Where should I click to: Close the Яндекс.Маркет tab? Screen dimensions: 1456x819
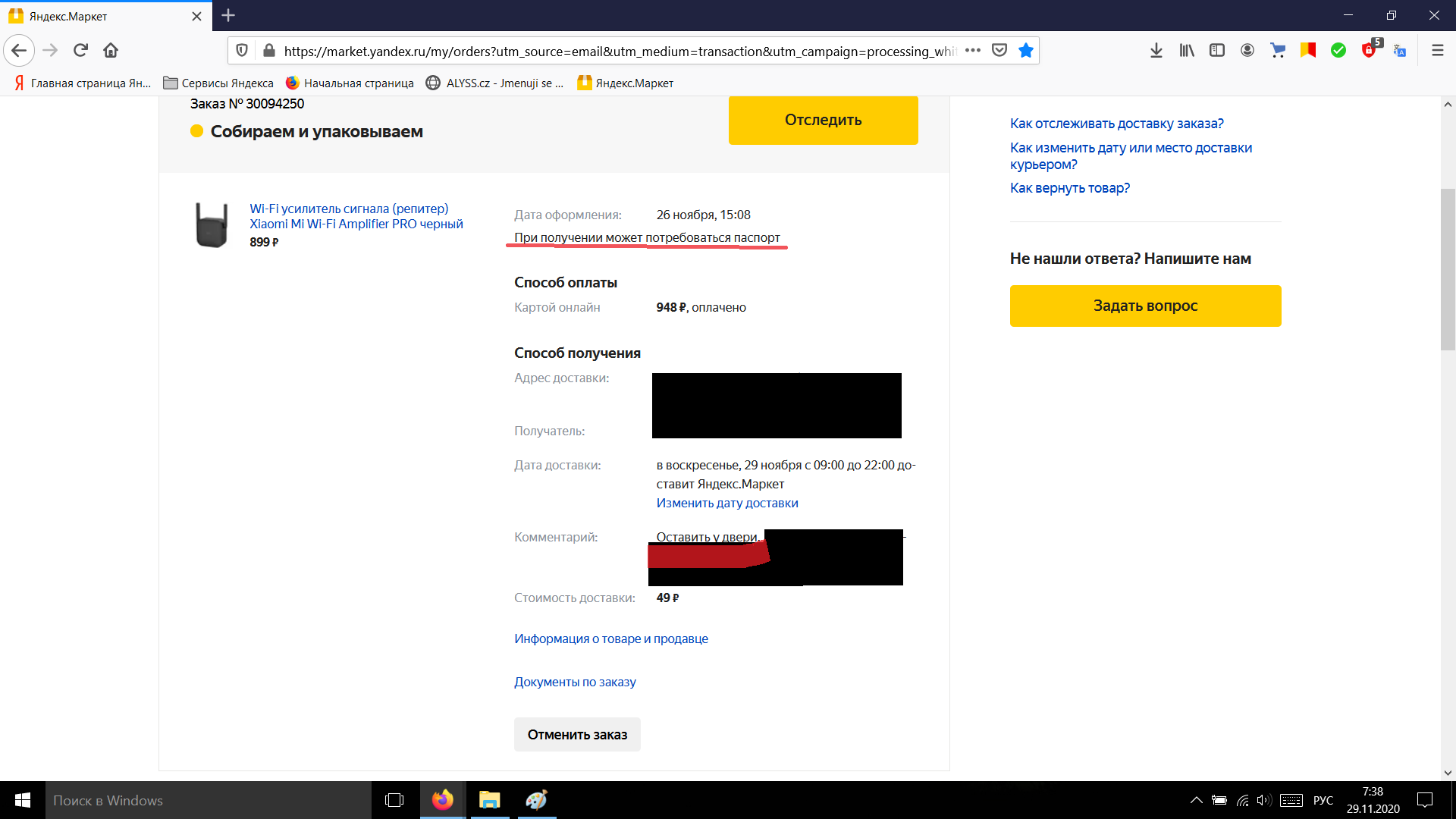click(x=197, y=16)
